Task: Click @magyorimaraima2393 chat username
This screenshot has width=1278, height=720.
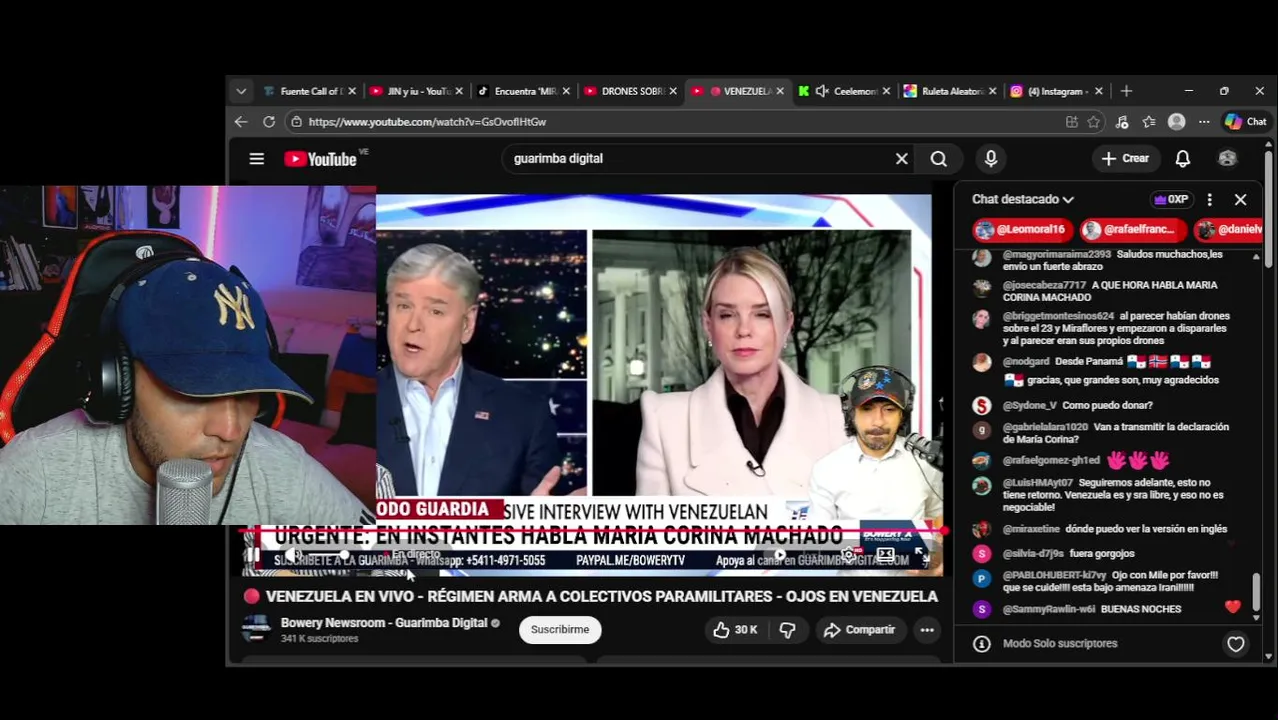Action: [1056, 254]
